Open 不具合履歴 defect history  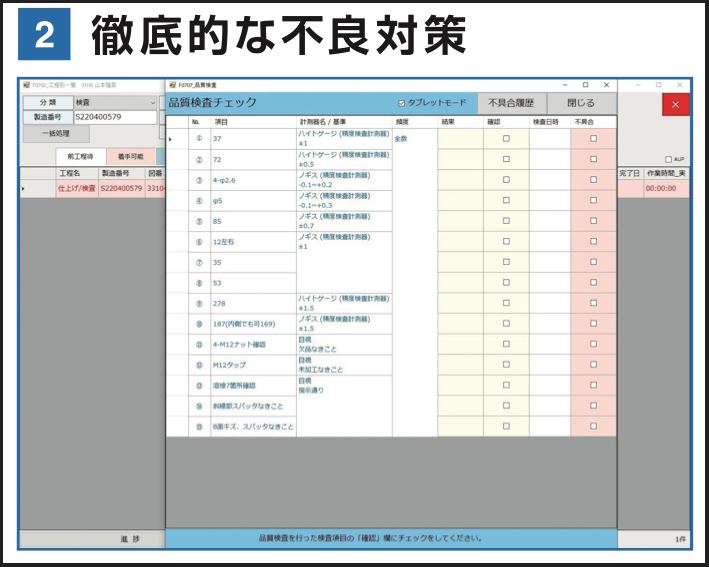coord(510,103)
